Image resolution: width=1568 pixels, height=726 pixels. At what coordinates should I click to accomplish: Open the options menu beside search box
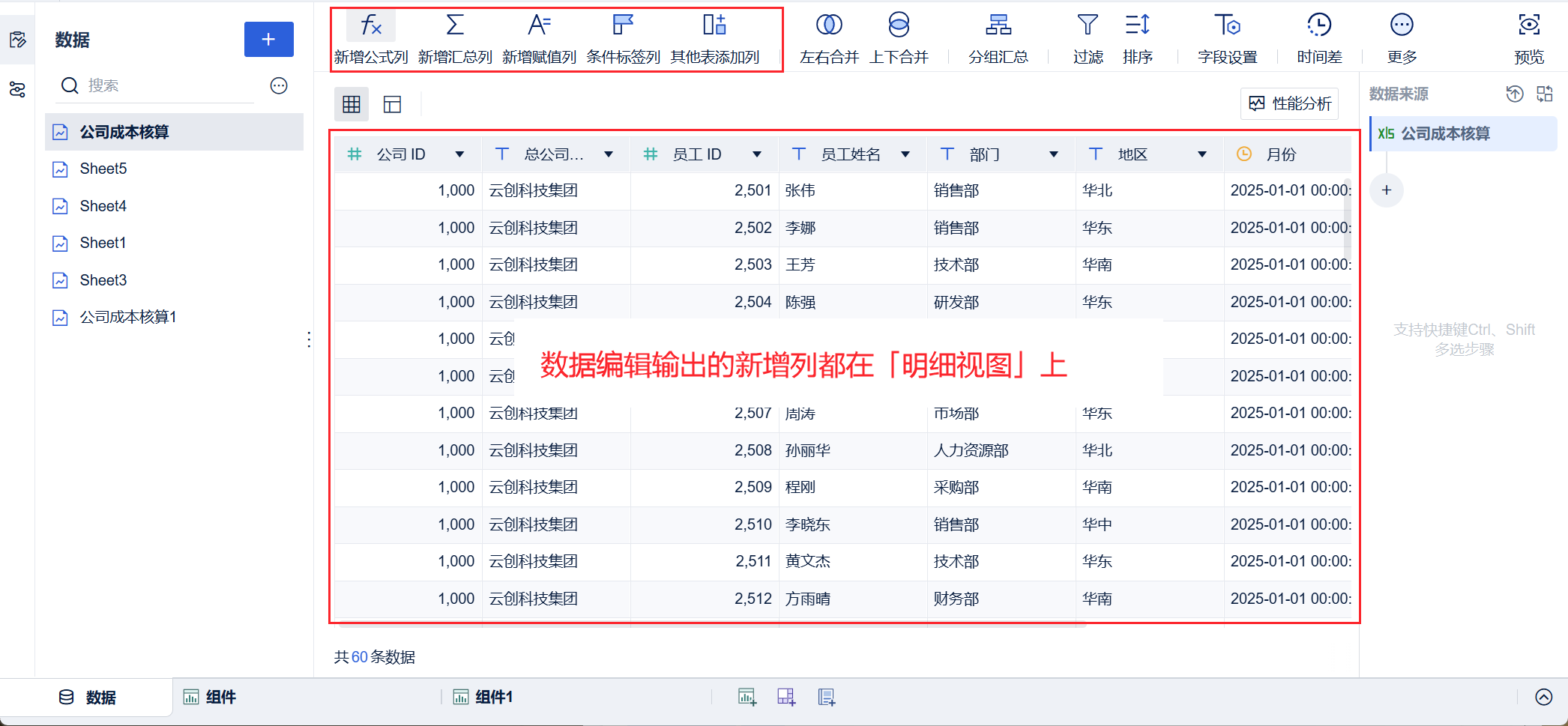point(279,85)
